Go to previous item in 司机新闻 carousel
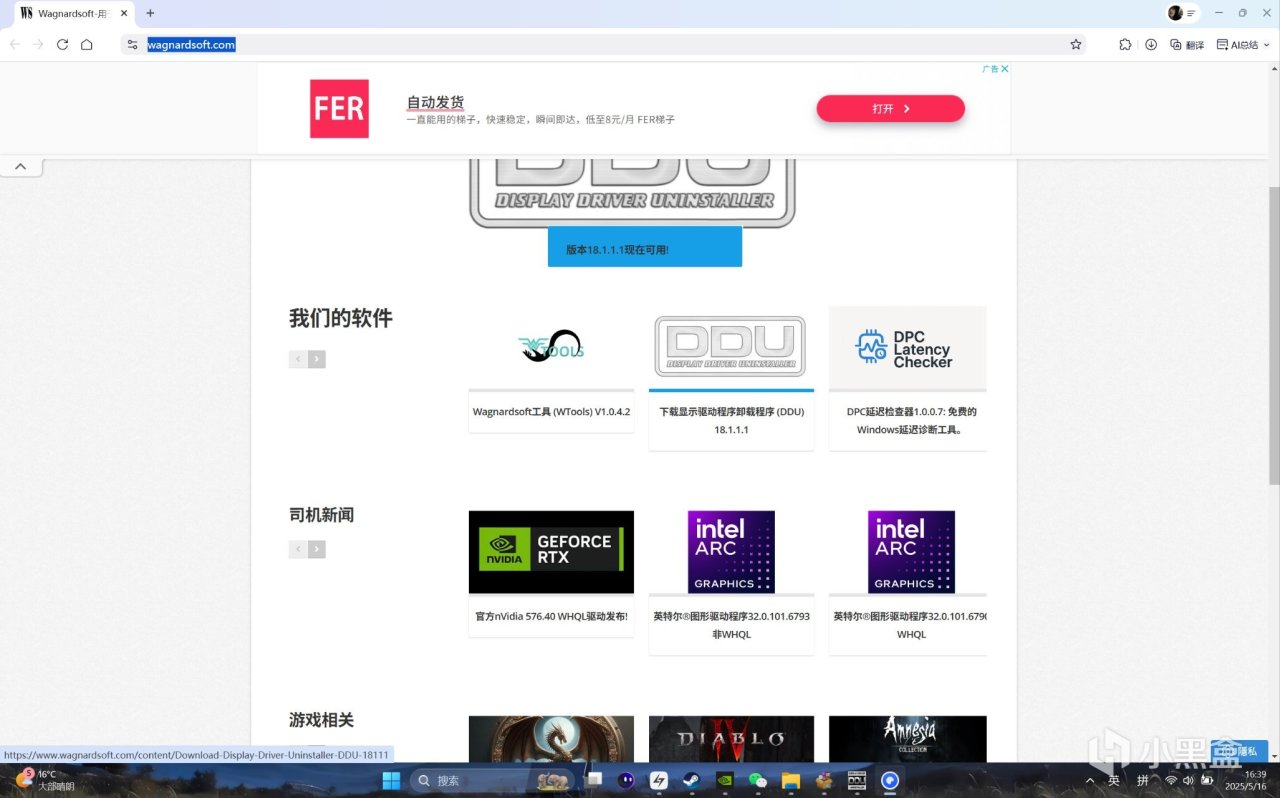Viewport: 1280px width, 798px height. click(298, 549)
